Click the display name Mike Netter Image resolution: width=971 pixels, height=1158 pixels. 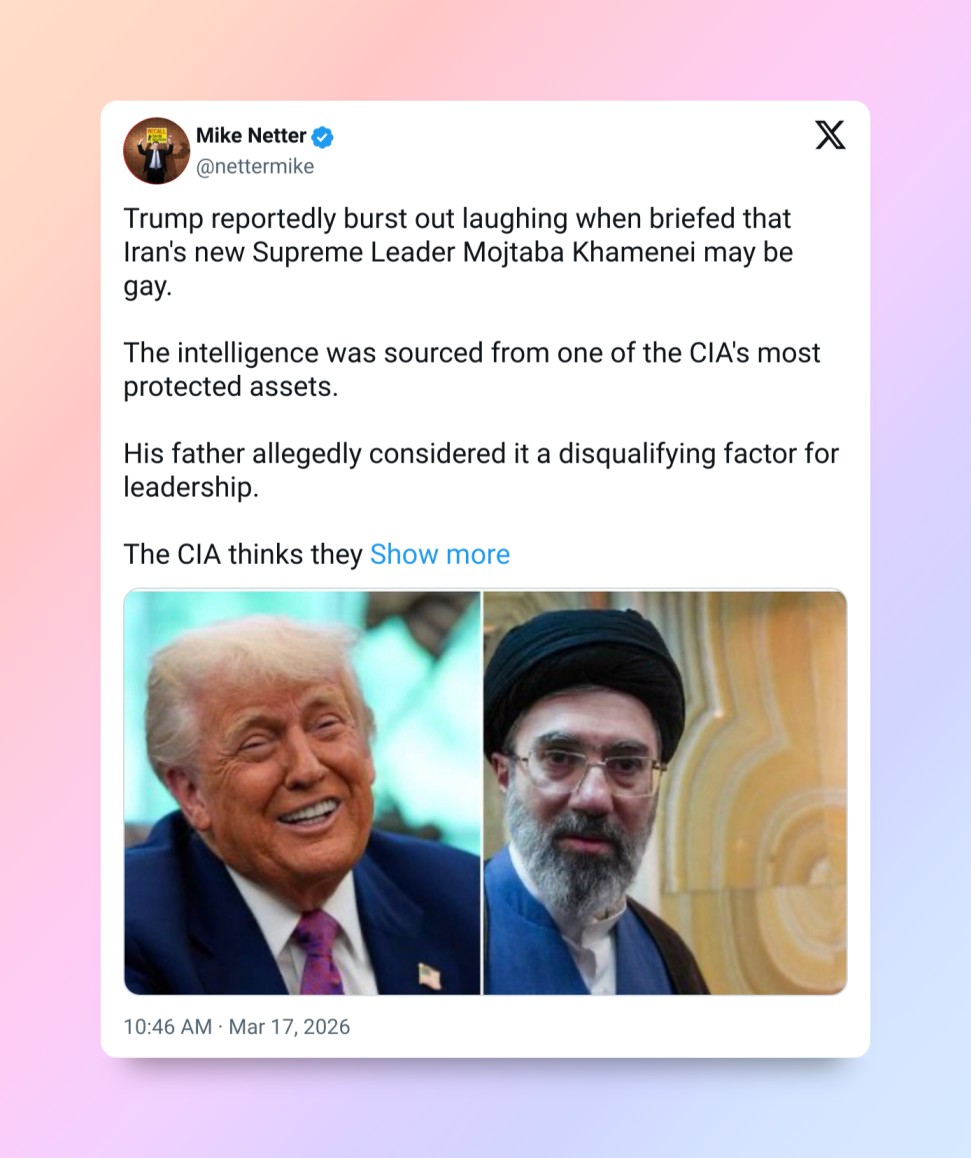tap(252, 136)
